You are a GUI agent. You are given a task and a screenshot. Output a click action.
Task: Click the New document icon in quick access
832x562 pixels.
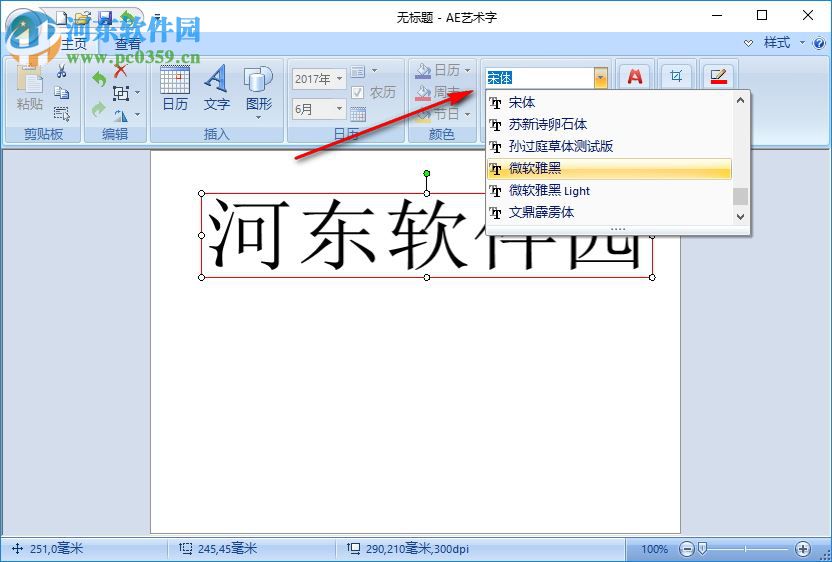62,19
